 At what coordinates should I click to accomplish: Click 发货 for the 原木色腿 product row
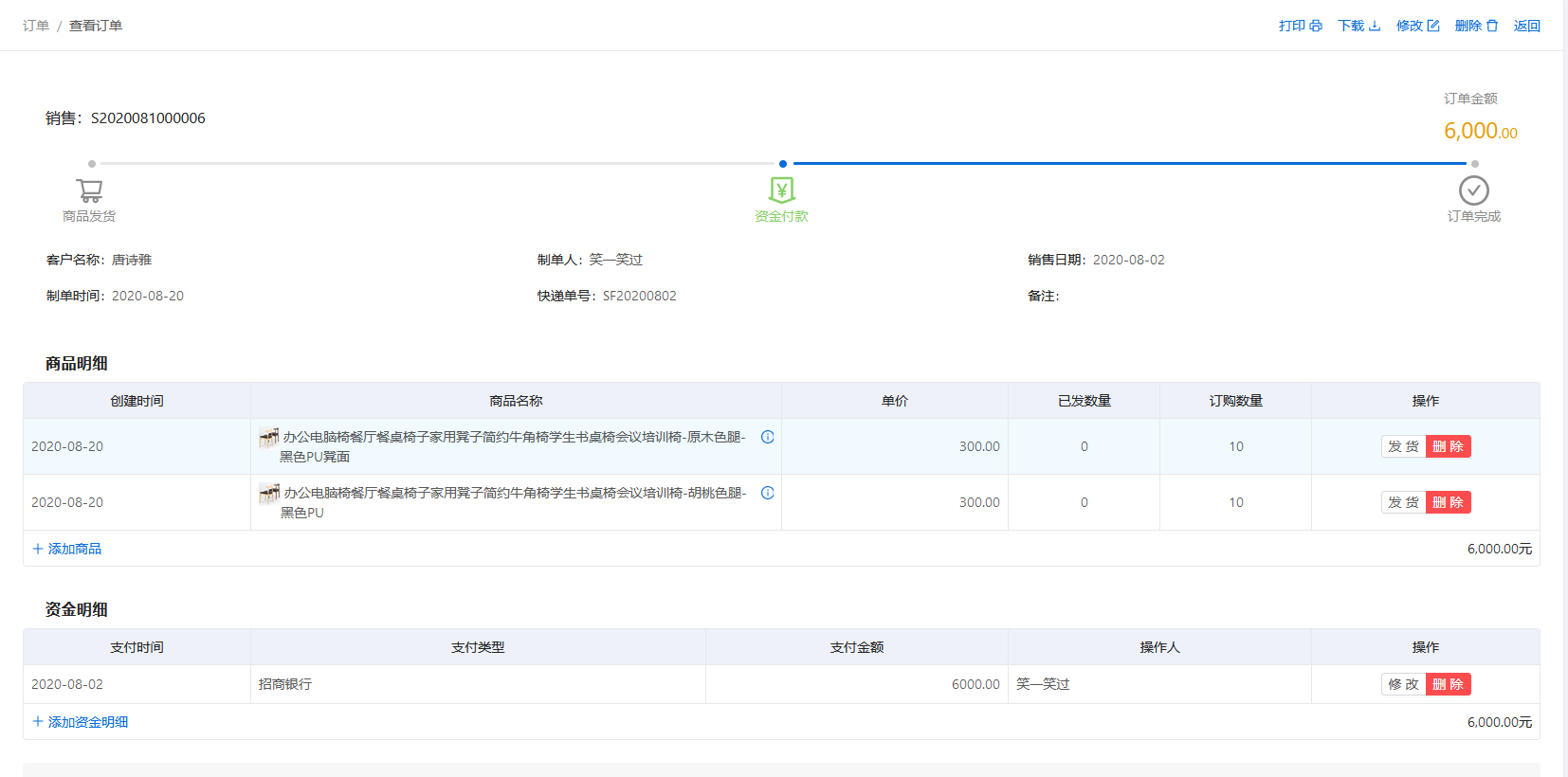pos(1403,446)
